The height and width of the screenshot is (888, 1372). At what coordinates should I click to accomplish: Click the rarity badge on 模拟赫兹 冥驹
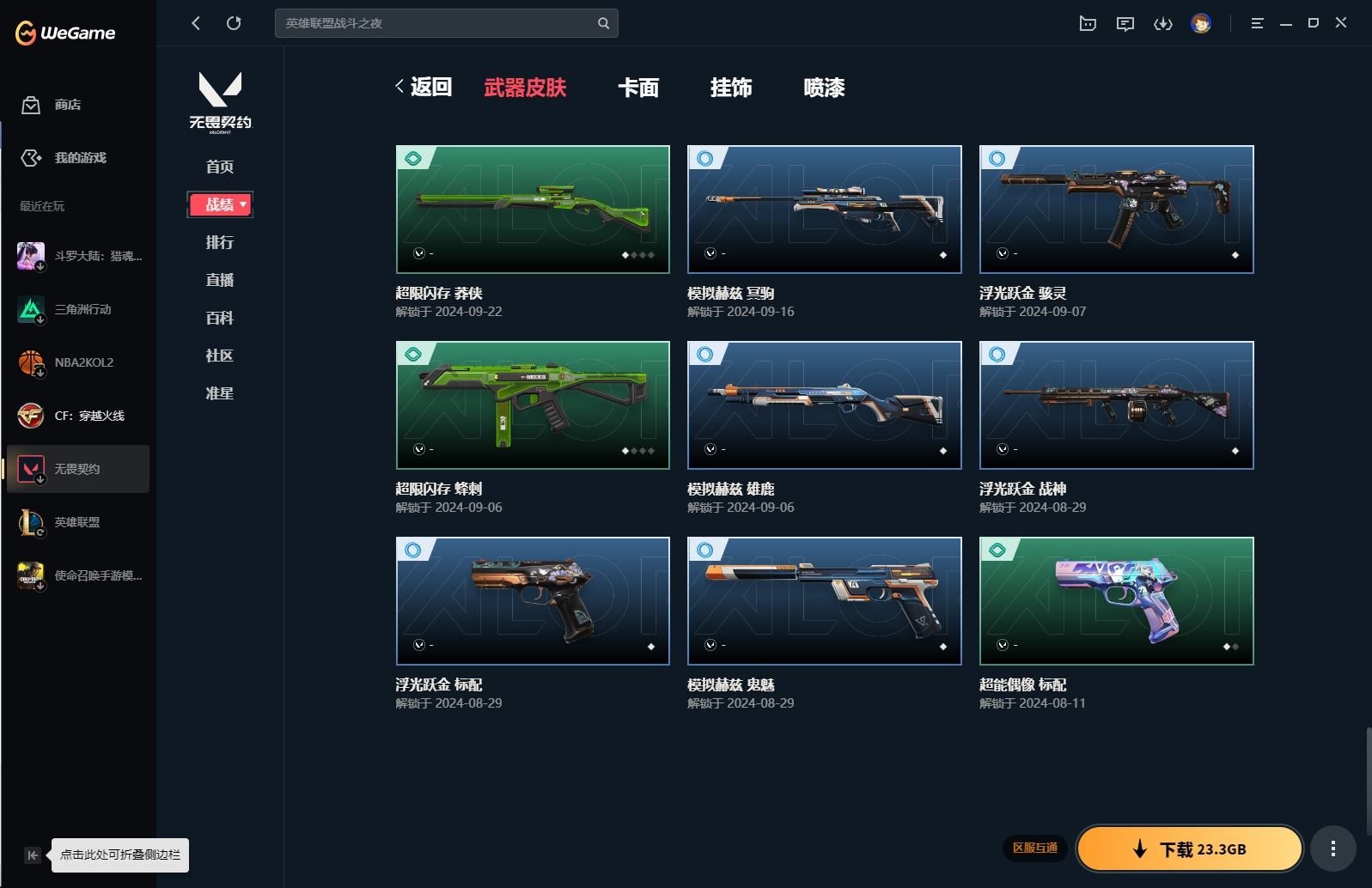pyautogui.click(x=705, y=159)
